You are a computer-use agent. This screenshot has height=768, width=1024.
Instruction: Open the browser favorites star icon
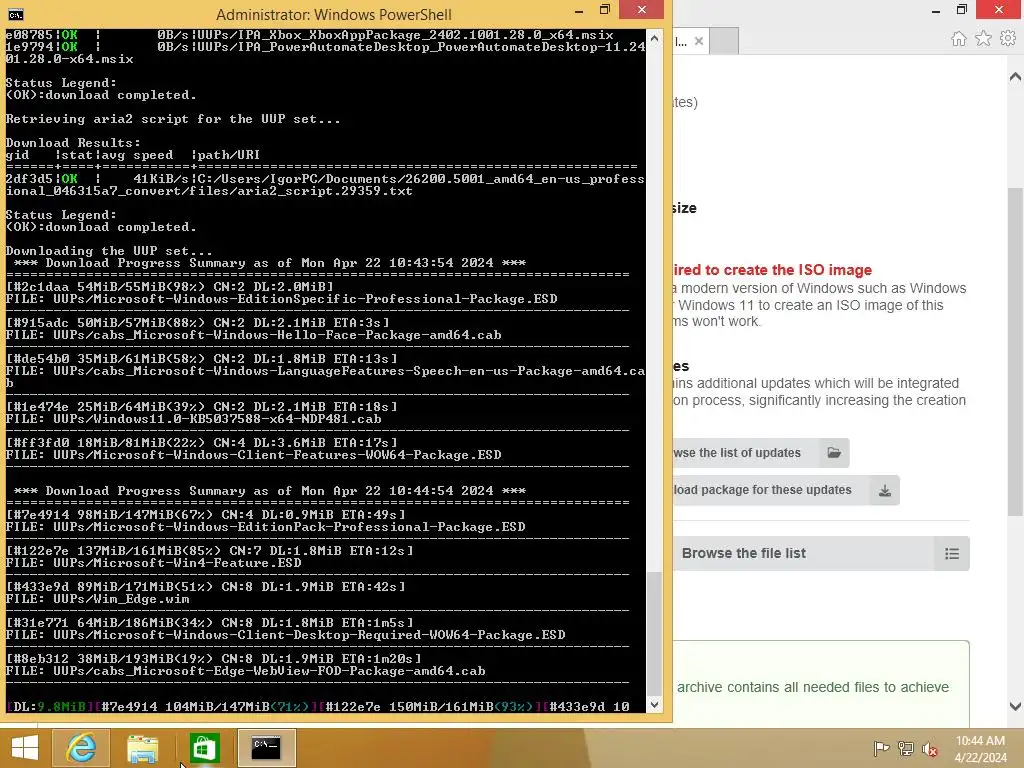[x=983, y=39]
